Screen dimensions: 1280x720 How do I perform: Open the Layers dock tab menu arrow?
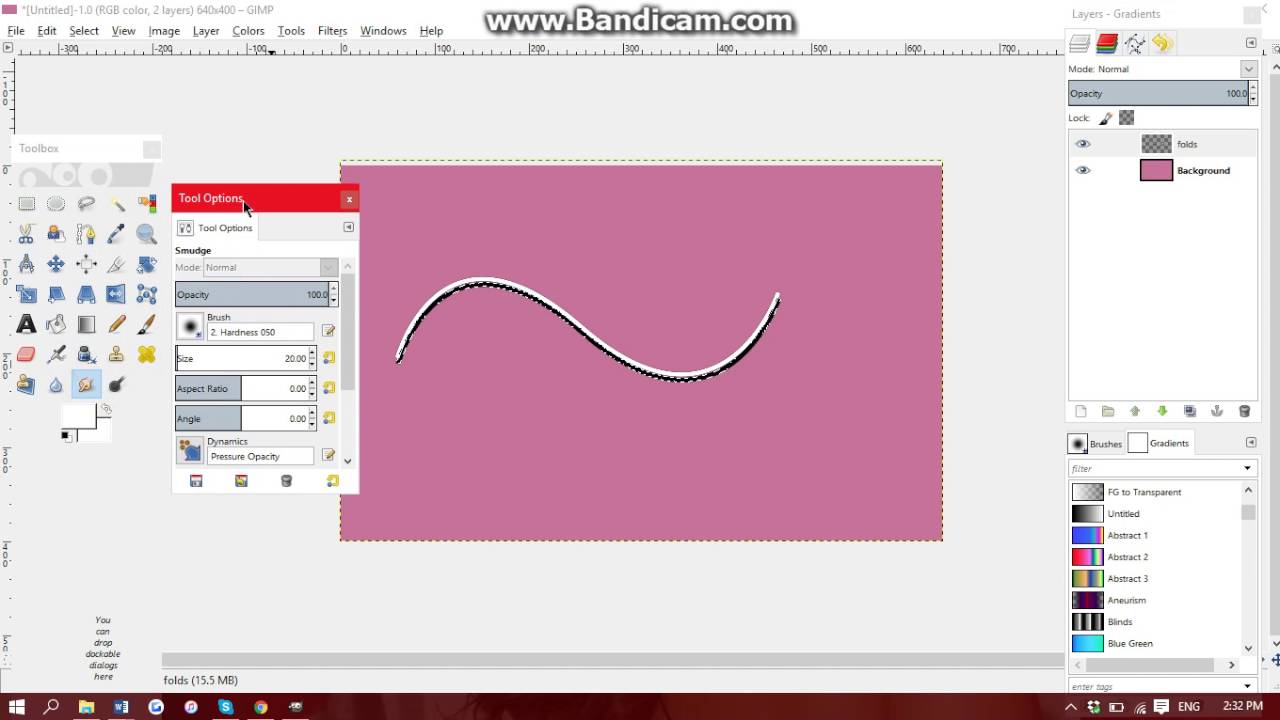point(1250,43)
